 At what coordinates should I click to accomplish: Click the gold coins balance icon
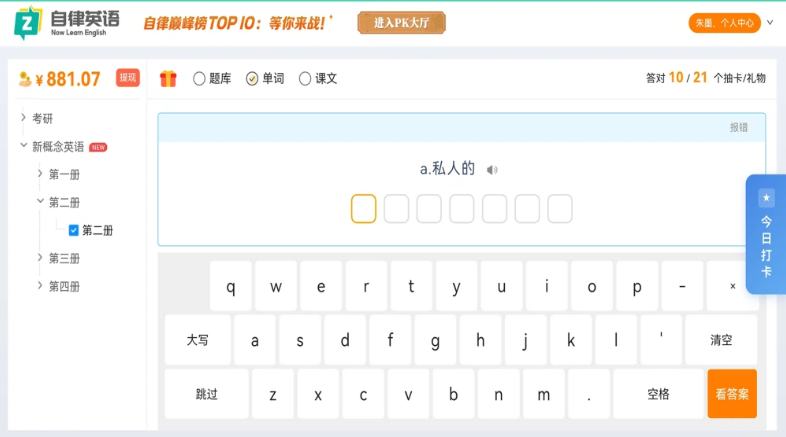pyautogui.click(x=25, y=79)
